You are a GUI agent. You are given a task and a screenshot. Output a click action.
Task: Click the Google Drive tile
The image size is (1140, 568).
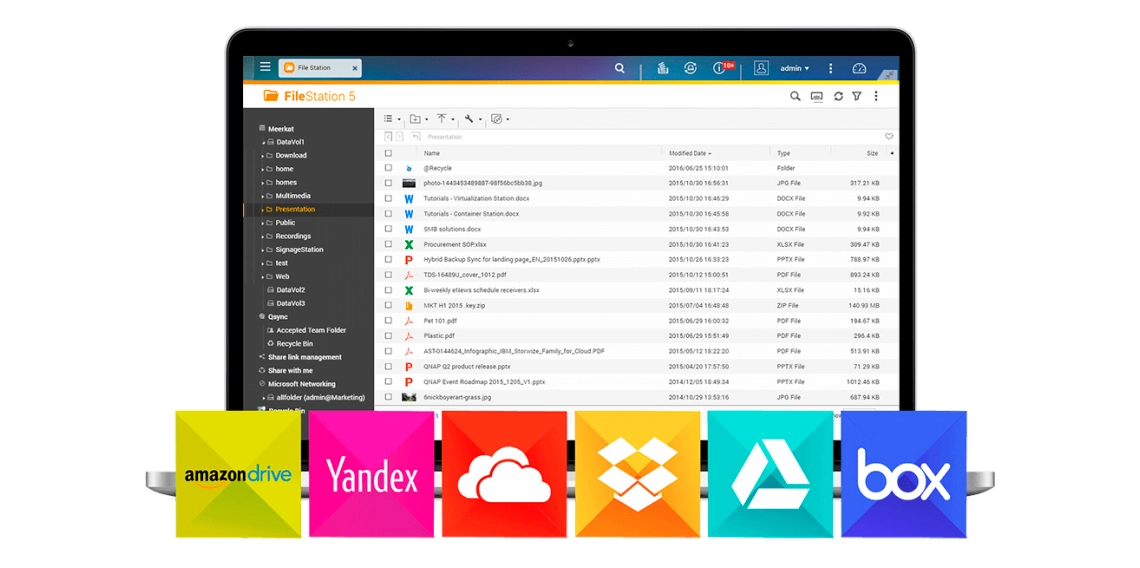771,474
